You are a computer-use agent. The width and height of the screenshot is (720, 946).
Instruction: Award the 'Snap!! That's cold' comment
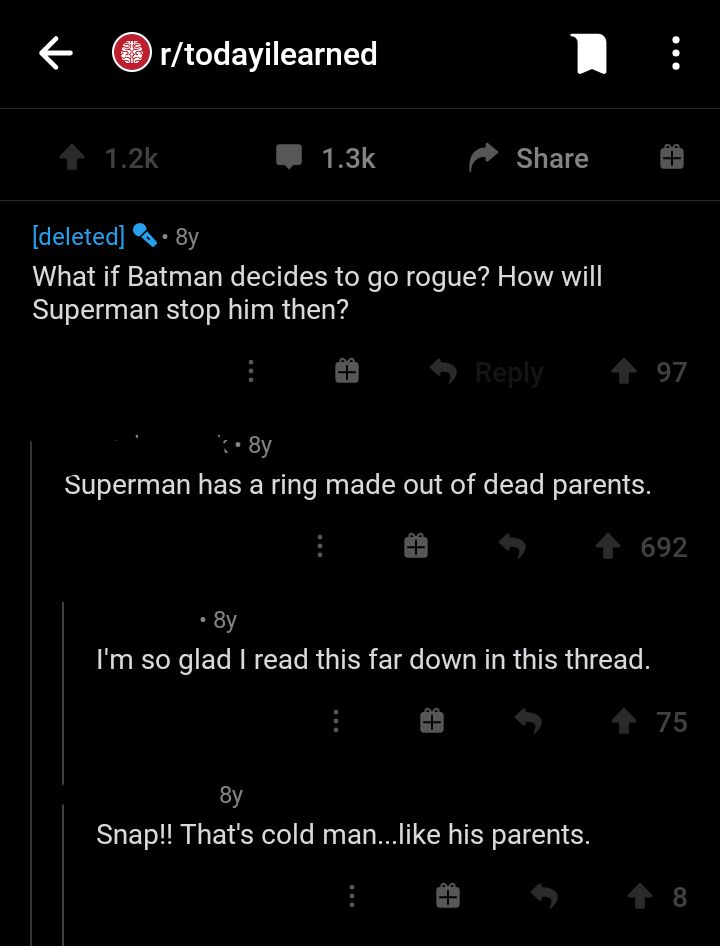(448, 896)
